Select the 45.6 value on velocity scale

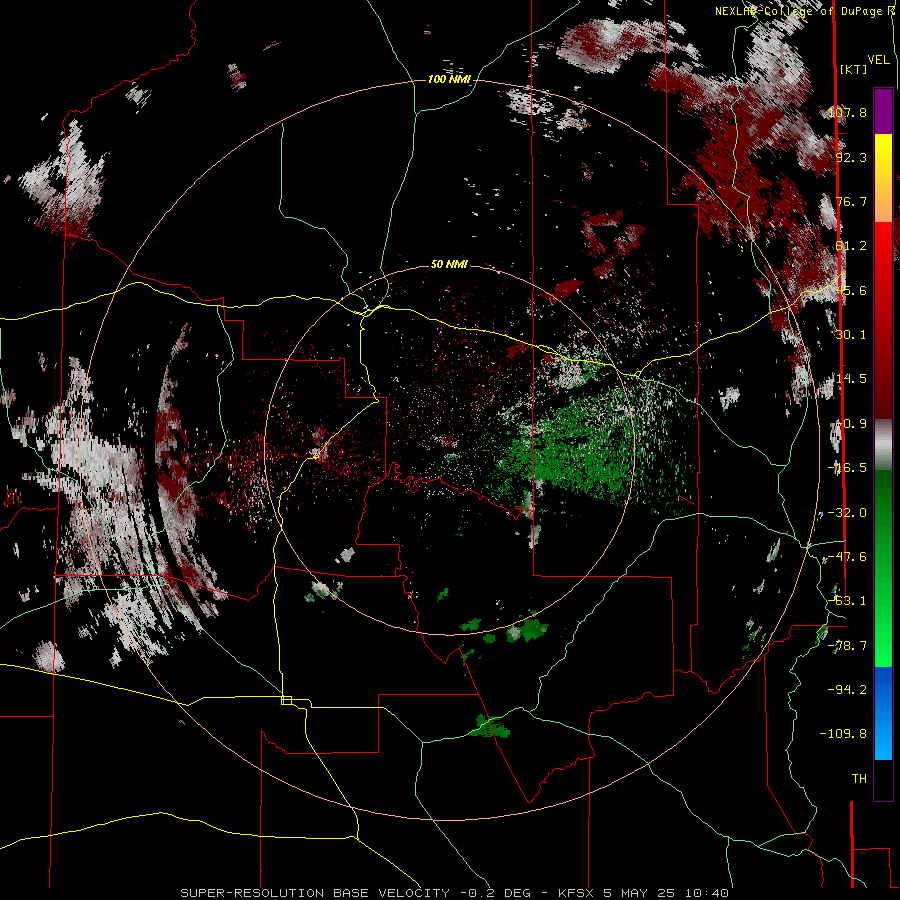pos(851,290)
